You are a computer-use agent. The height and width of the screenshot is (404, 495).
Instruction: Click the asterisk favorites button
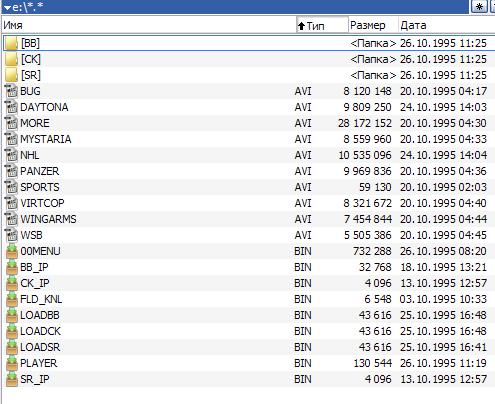click(x=479, y=7)
